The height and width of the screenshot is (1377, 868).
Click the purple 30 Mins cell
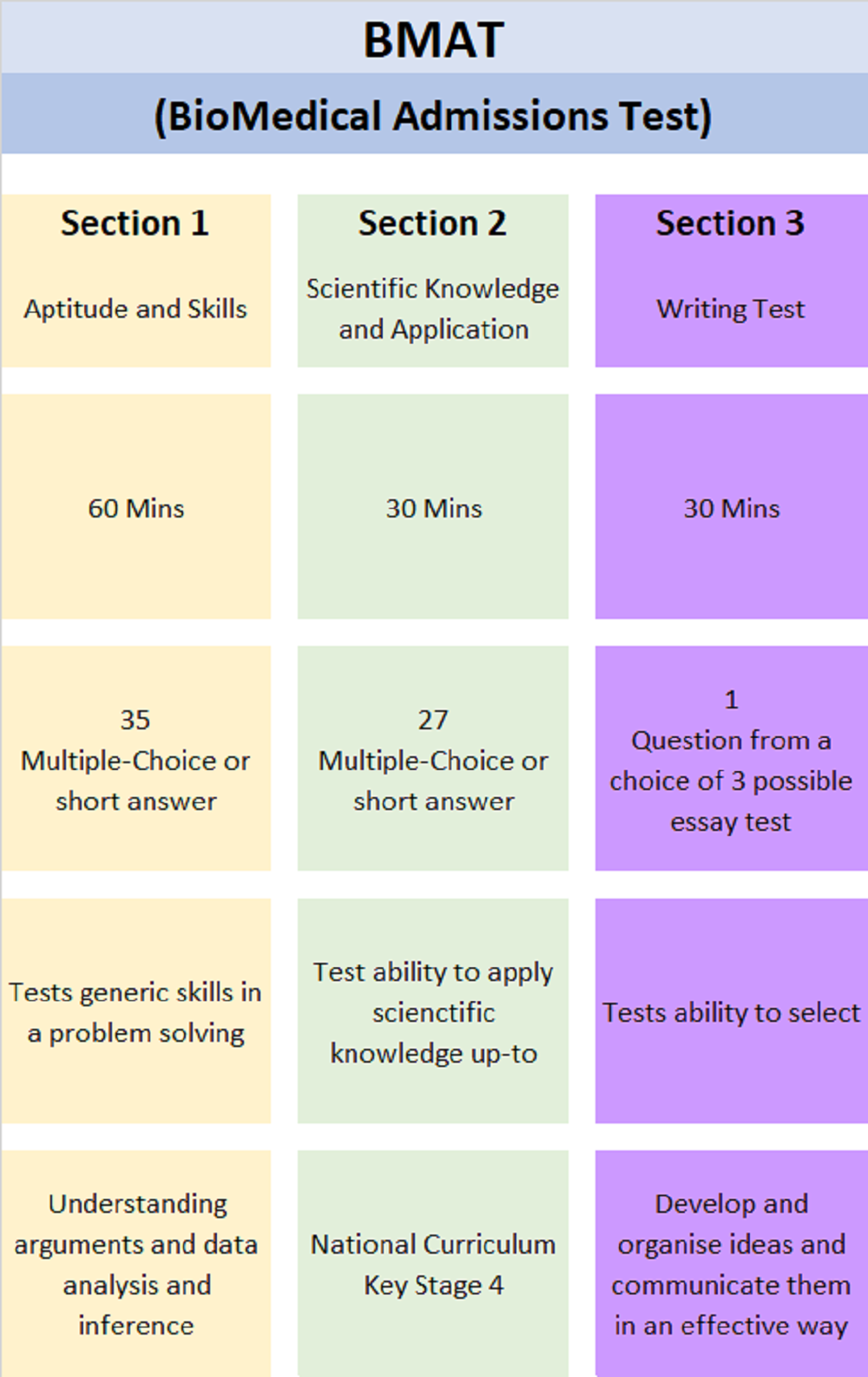[x=732, y=507]
